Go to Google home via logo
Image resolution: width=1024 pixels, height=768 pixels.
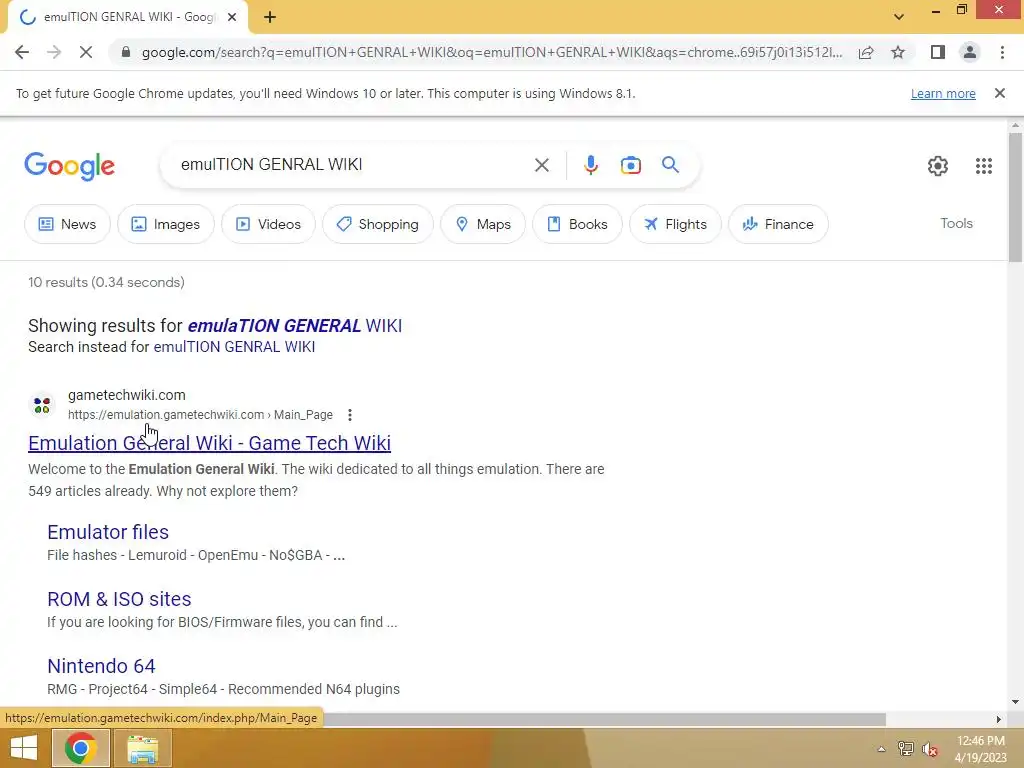click(69, 166)
